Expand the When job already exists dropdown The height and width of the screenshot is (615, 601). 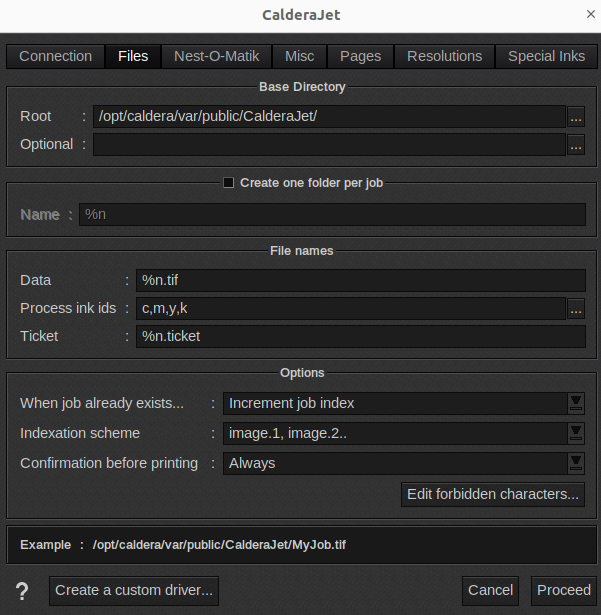point(576,404)
